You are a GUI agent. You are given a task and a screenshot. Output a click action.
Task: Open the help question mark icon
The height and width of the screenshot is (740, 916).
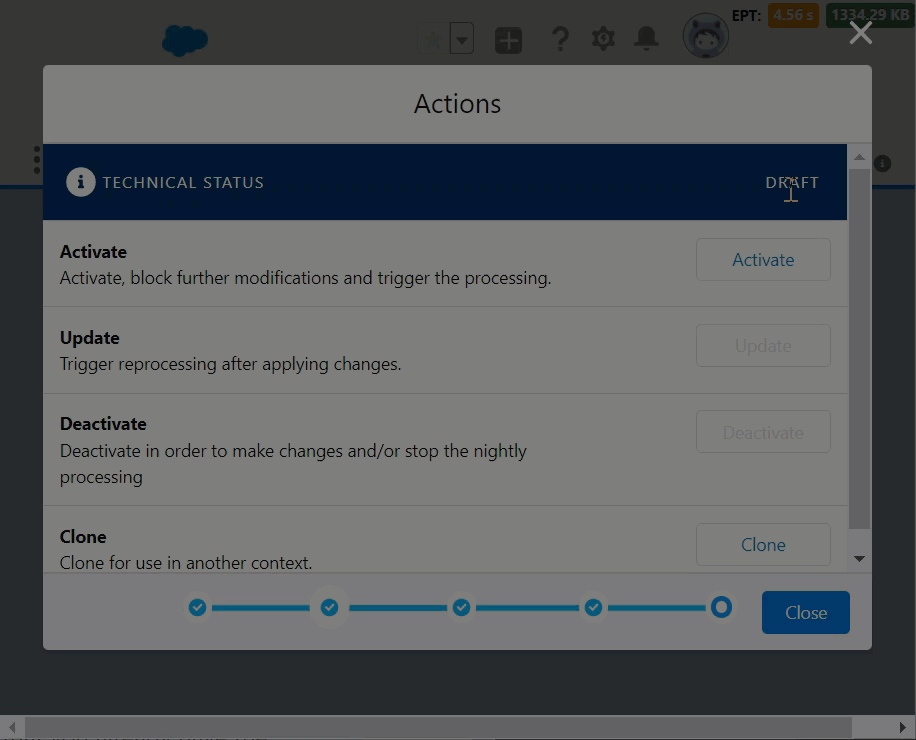[x=560, y=40]
